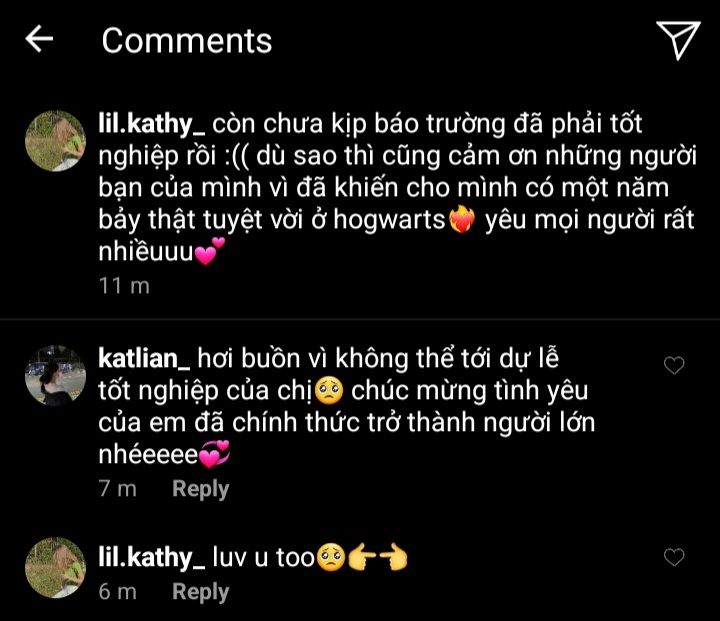Select the "luv u too" comment text
Screen dimensions: 720x621
(264, 558)
